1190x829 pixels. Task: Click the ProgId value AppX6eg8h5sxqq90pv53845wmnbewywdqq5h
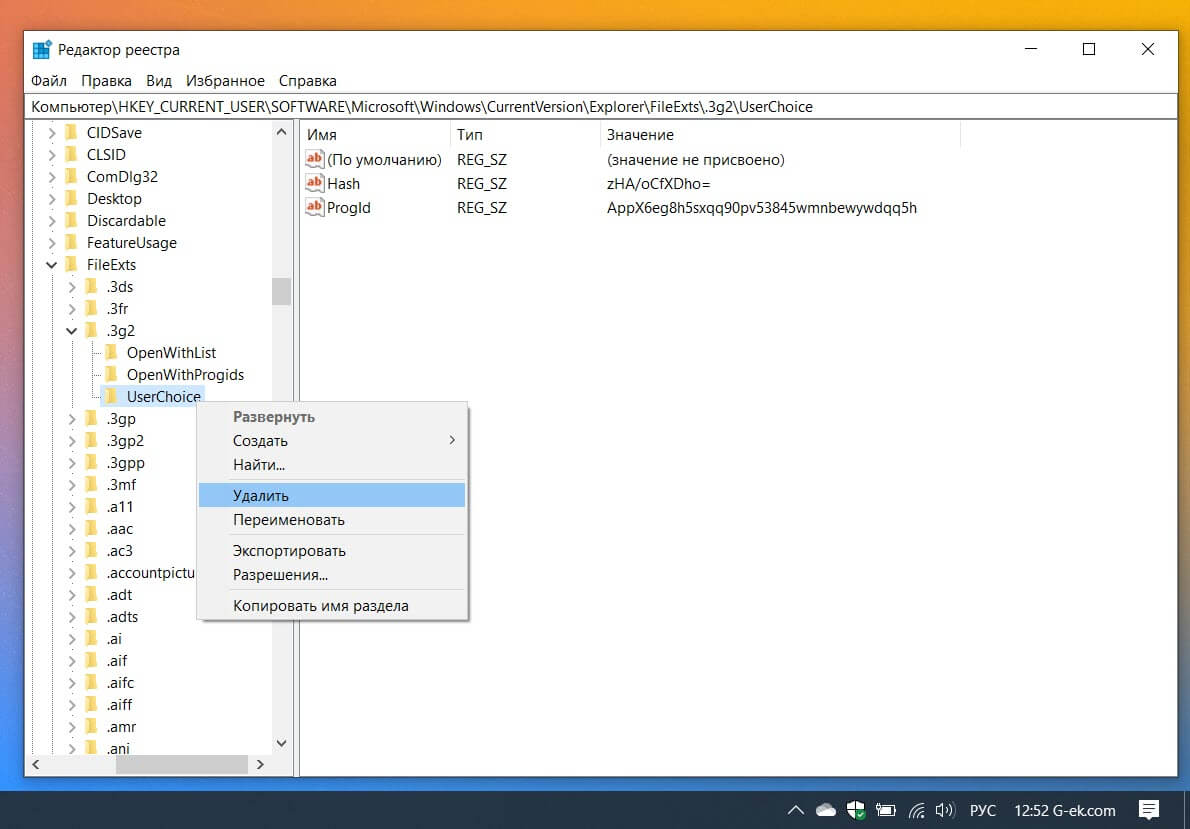click(x=762, y=207)
